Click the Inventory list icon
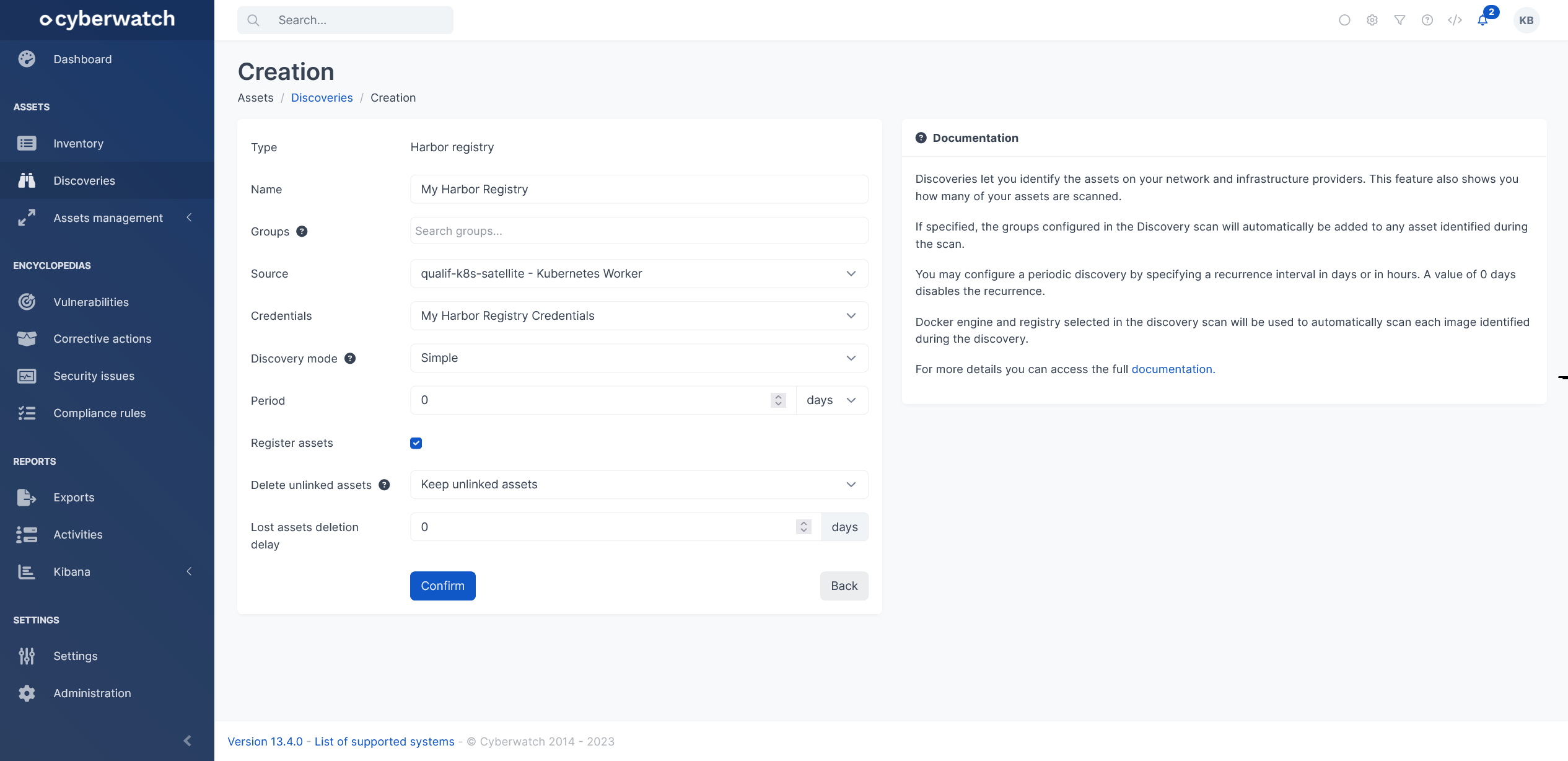1568x761 pixels. pyautogui.click(x=27, y=143)
